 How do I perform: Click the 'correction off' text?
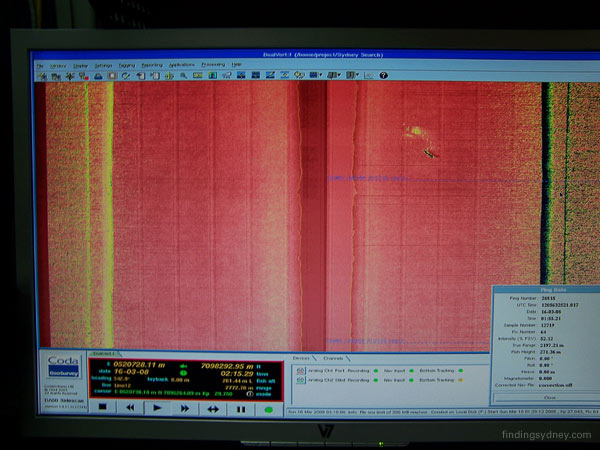point(555,385)
